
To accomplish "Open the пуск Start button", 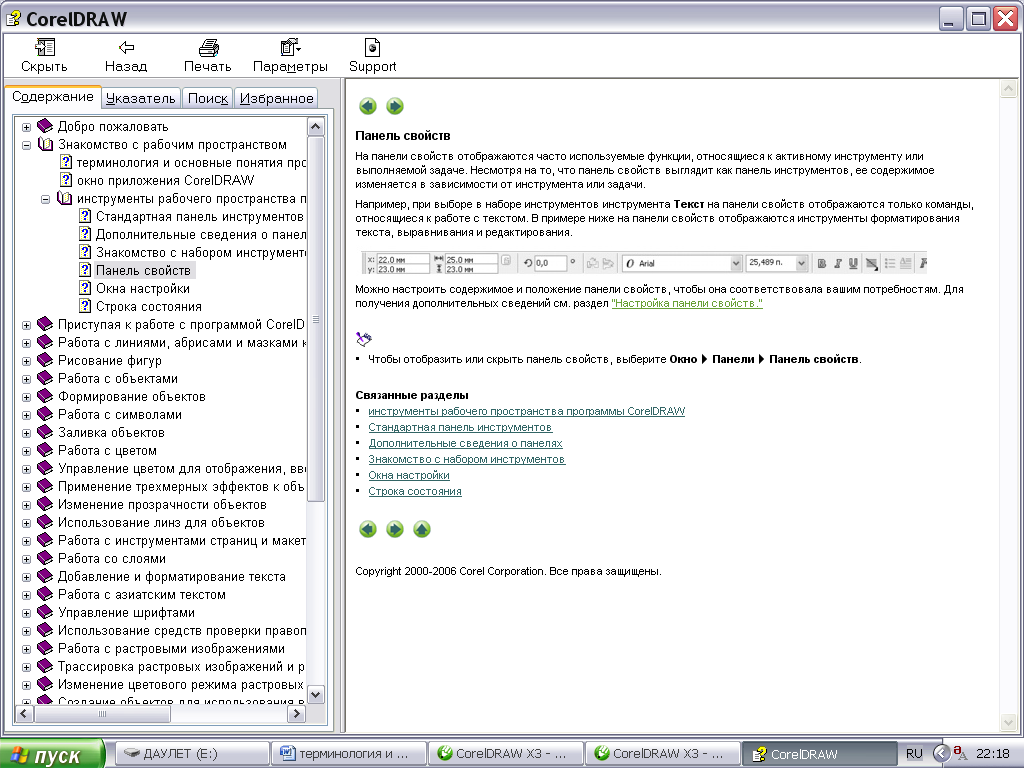I will pos(52,754).
